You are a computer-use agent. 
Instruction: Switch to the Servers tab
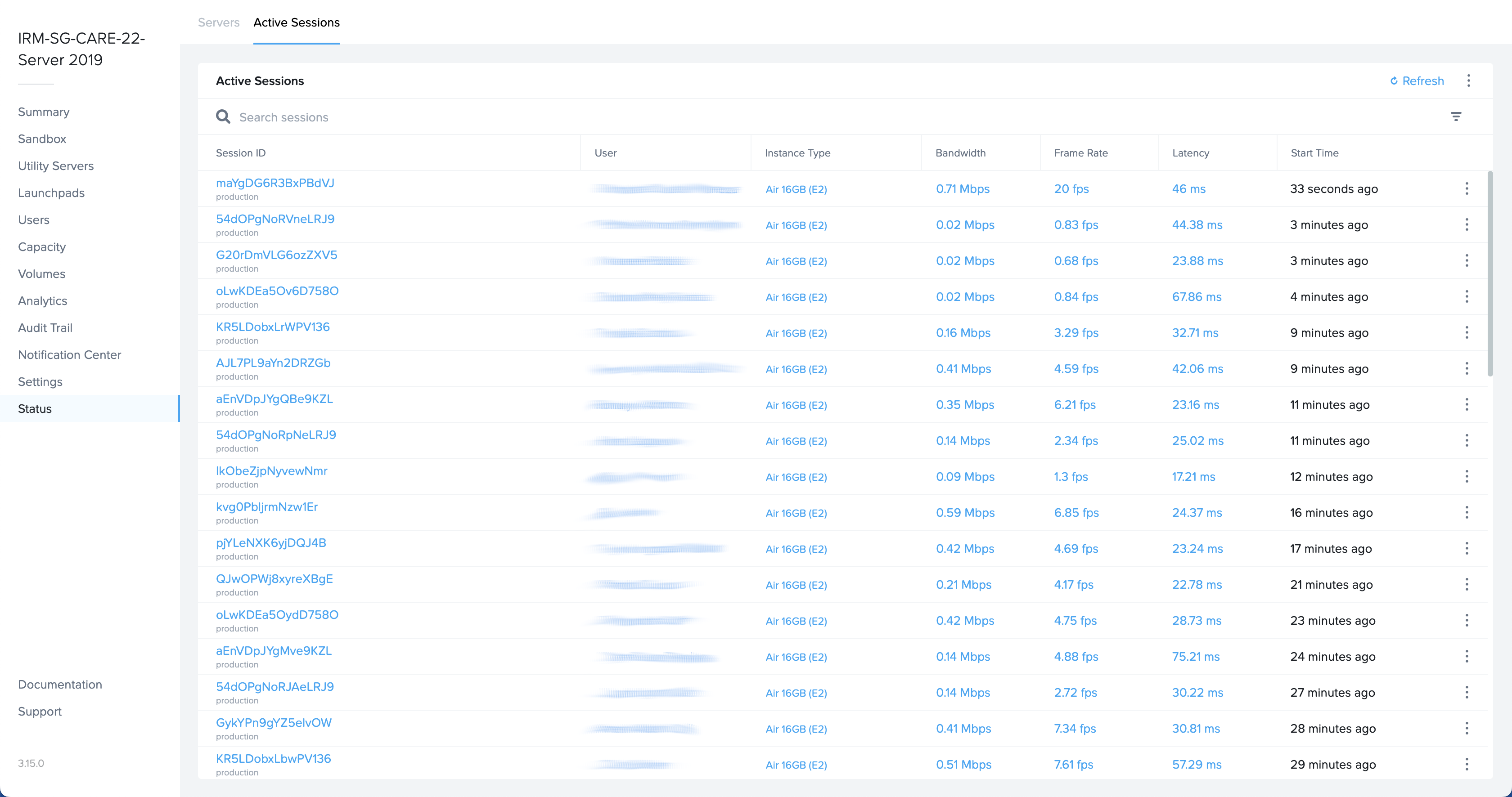[218, 22]
